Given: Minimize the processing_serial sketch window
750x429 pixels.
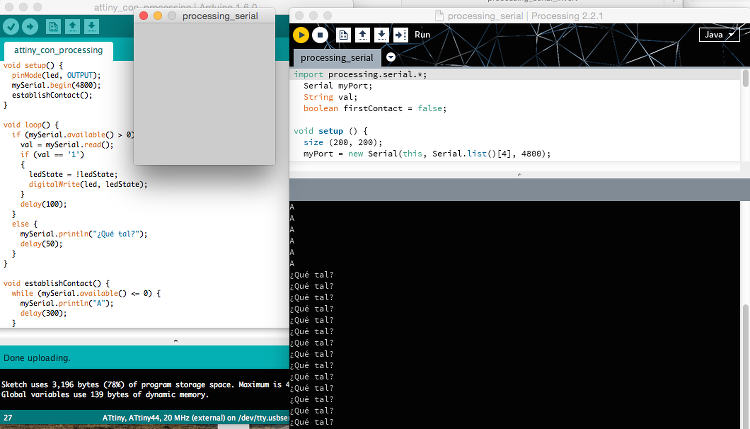Looking at the screenshot, I should tap(158, 16).
